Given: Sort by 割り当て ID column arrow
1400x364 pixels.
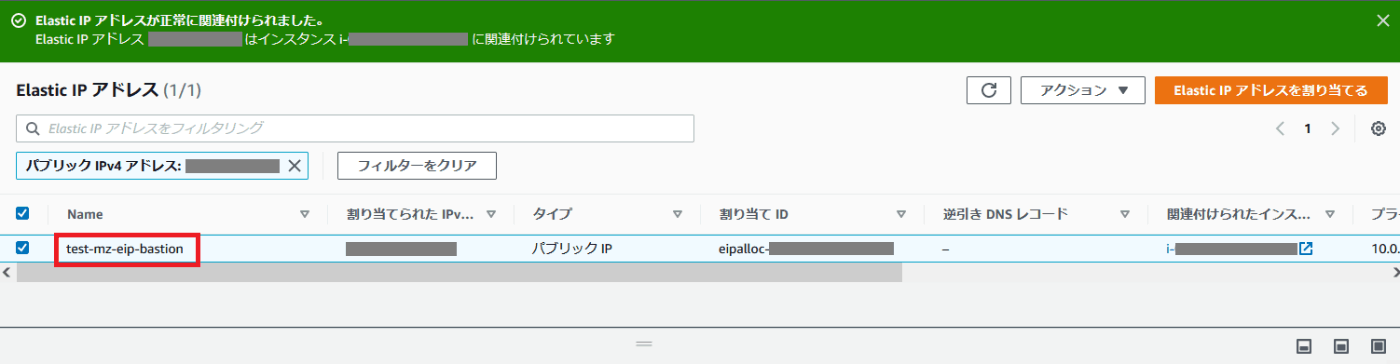Looking at the screenshot, I should [901, 214].
